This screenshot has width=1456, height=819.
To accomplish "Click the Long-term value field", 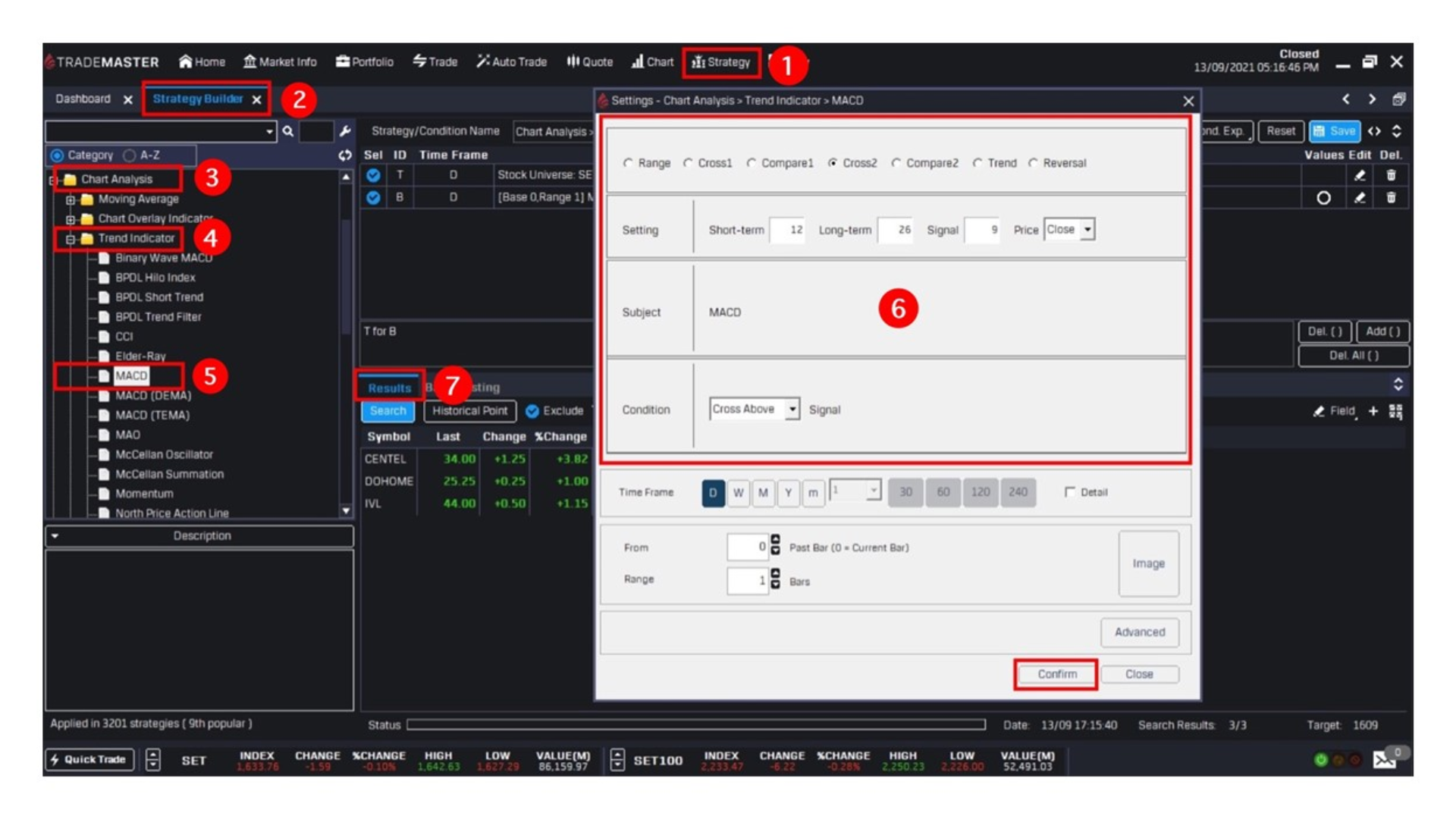I will click(896, 230).
